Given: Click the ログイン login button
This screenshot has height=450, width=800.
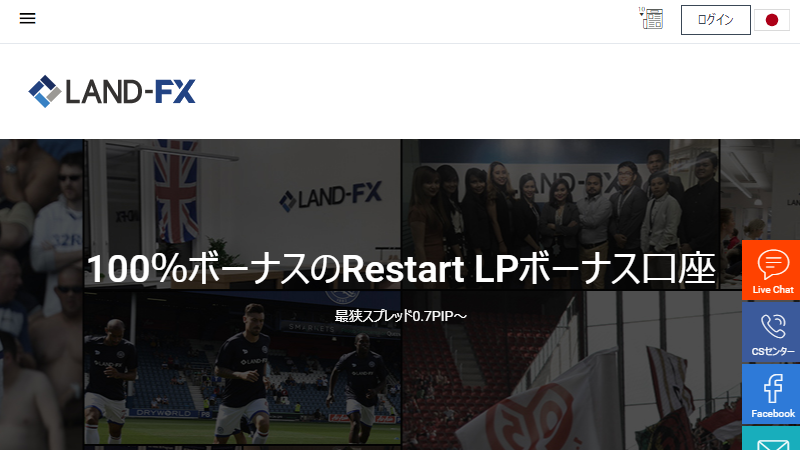Looking at the screenshot, I should [x=715, y=20].
